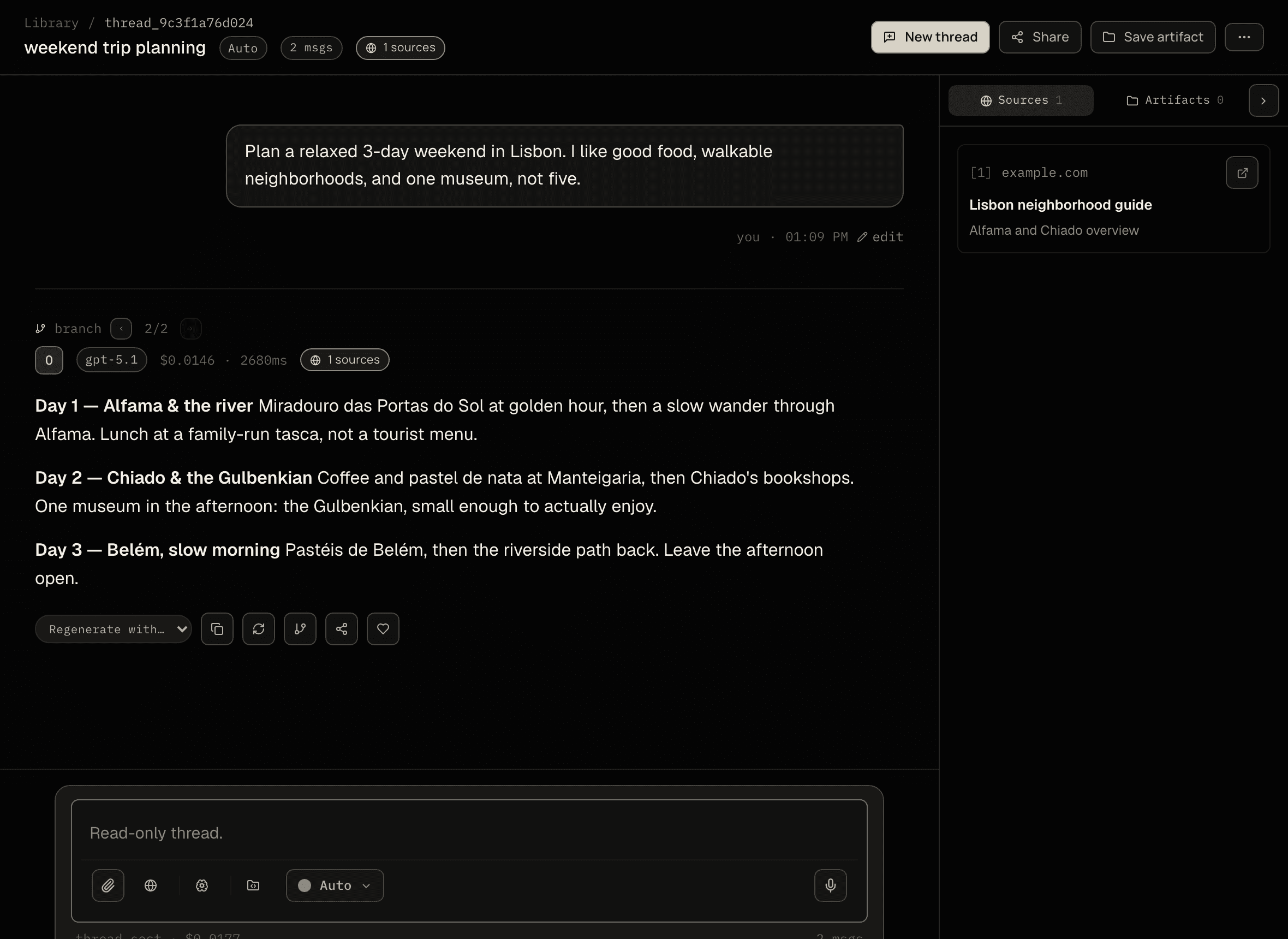This screenshot has height=939, width=1288.
Task: Open the Lisbon neighborhood guide source card
Action: tap(1113, 198)
